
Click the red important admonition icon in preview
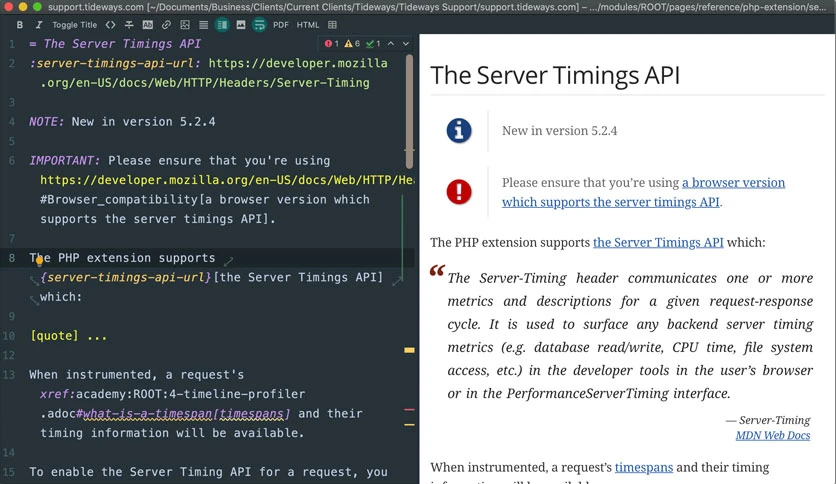pos(459,192)
